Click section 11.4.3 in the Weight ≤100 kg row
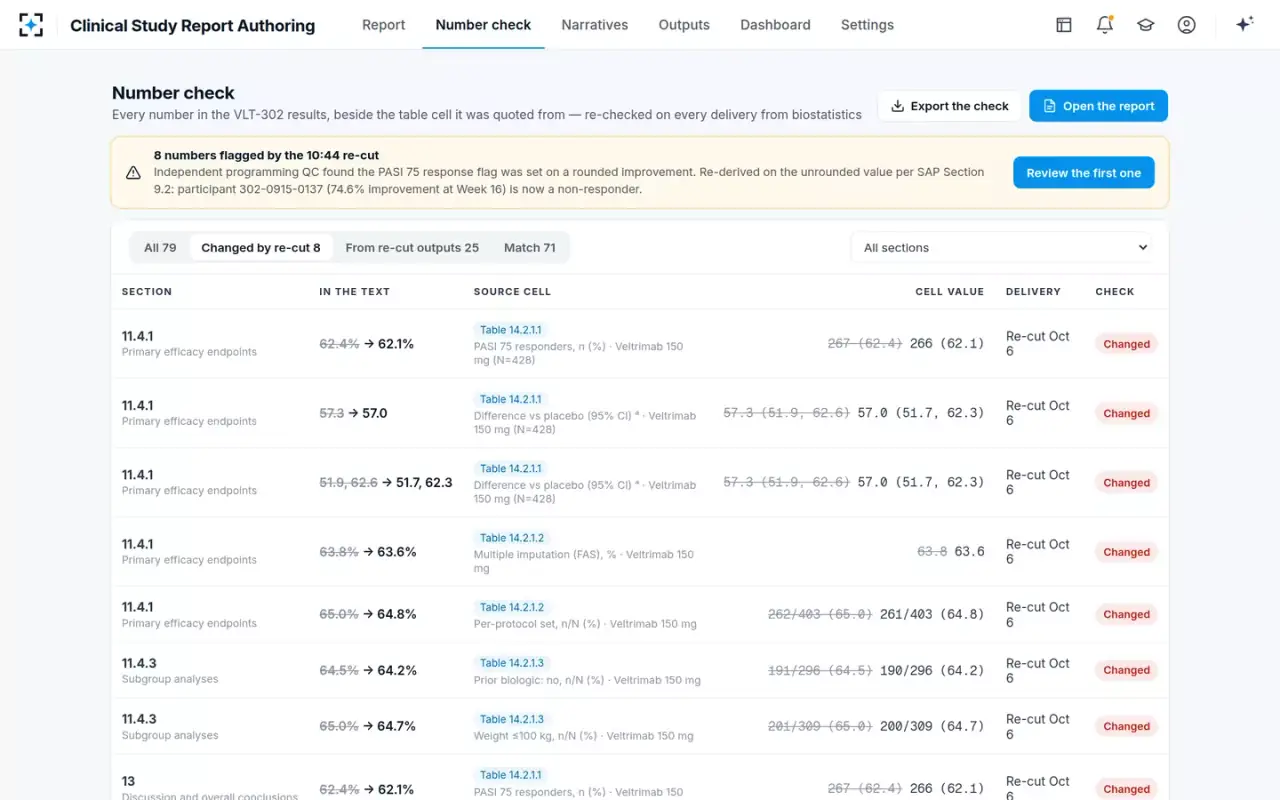 tap(139, 719)
